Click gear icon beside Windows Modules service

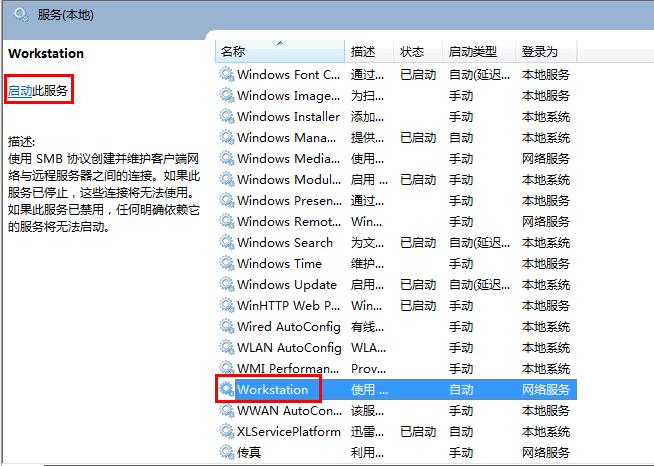[227, 179]
